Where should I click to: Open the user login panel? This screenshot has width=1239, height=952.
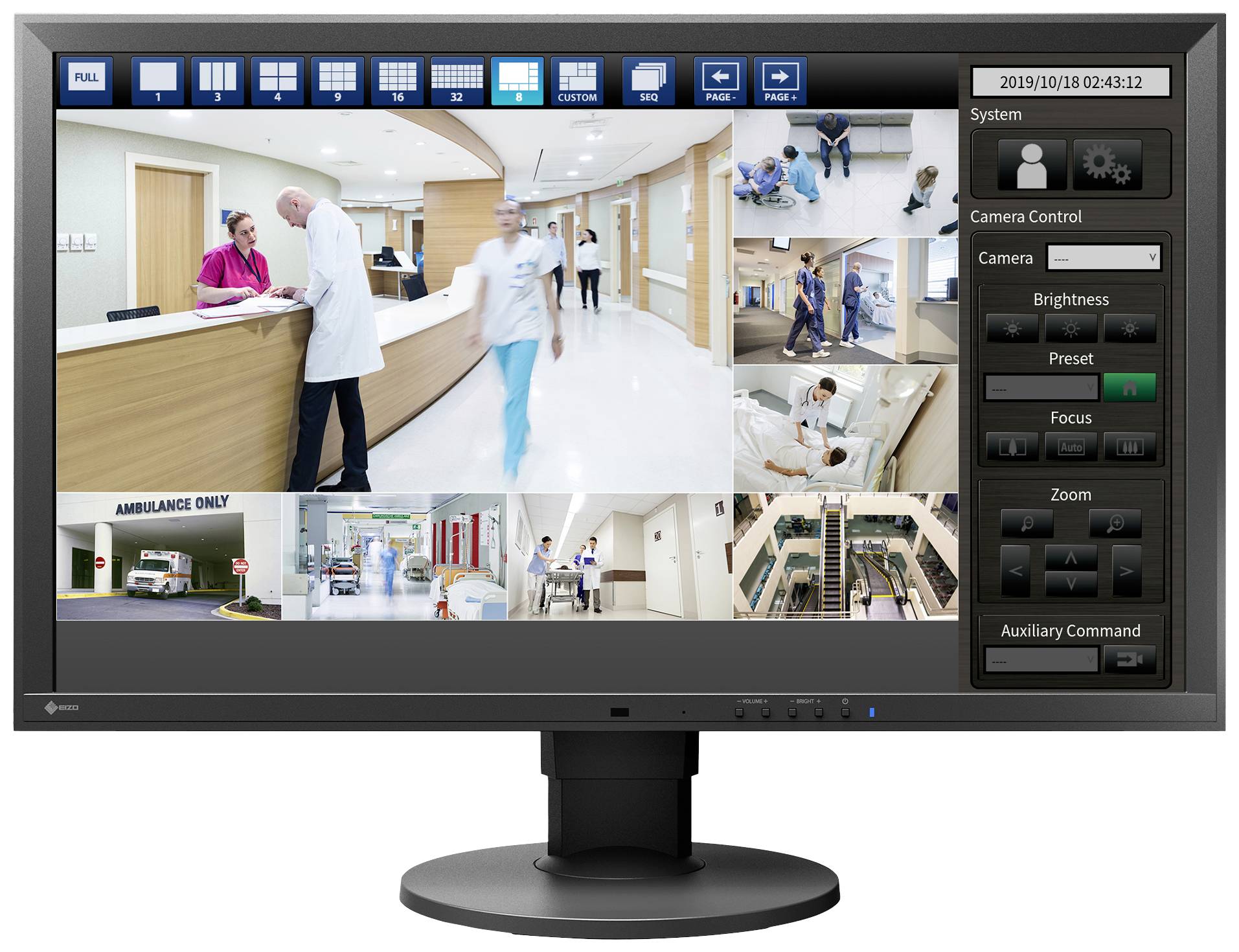pos(1031,164)
